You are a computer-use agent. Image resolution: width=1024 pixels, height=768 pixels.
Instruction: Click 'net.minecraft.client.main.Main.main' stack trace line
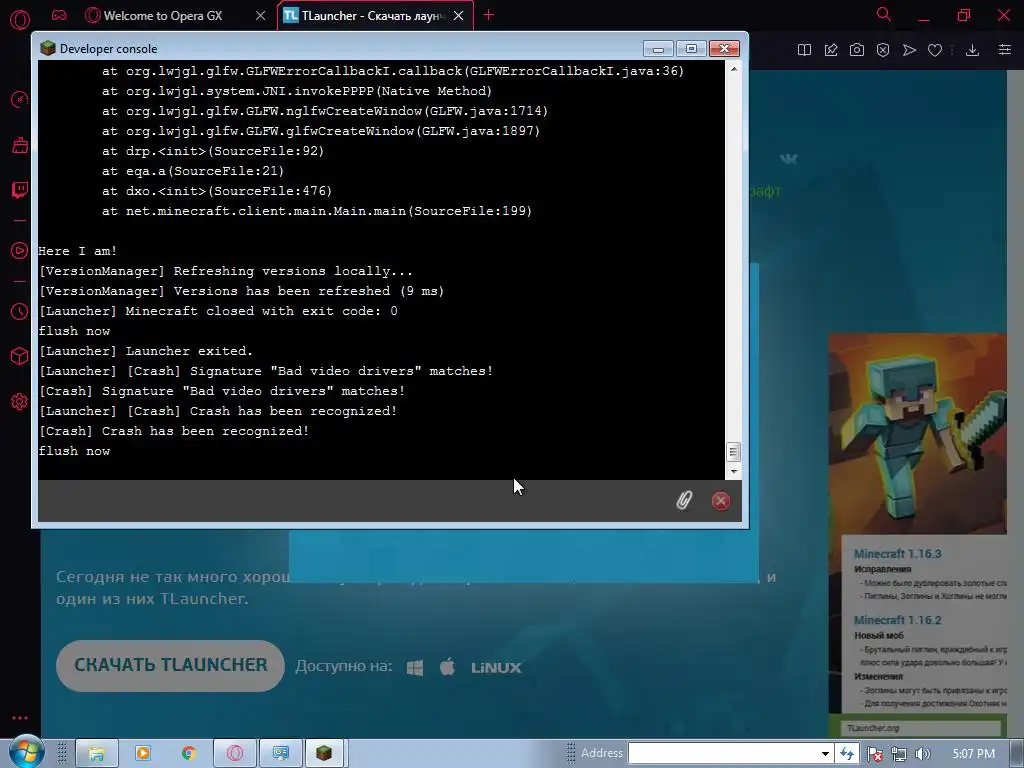click(x=317, y=211)
